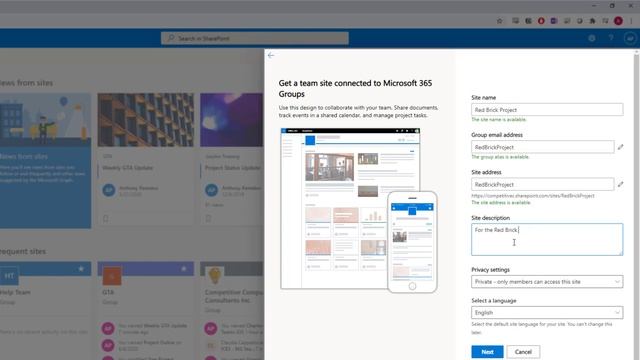Click the purple Project Status Update thumbnail
Viewport: 640px width, 360px height.
tap(232, 120)
